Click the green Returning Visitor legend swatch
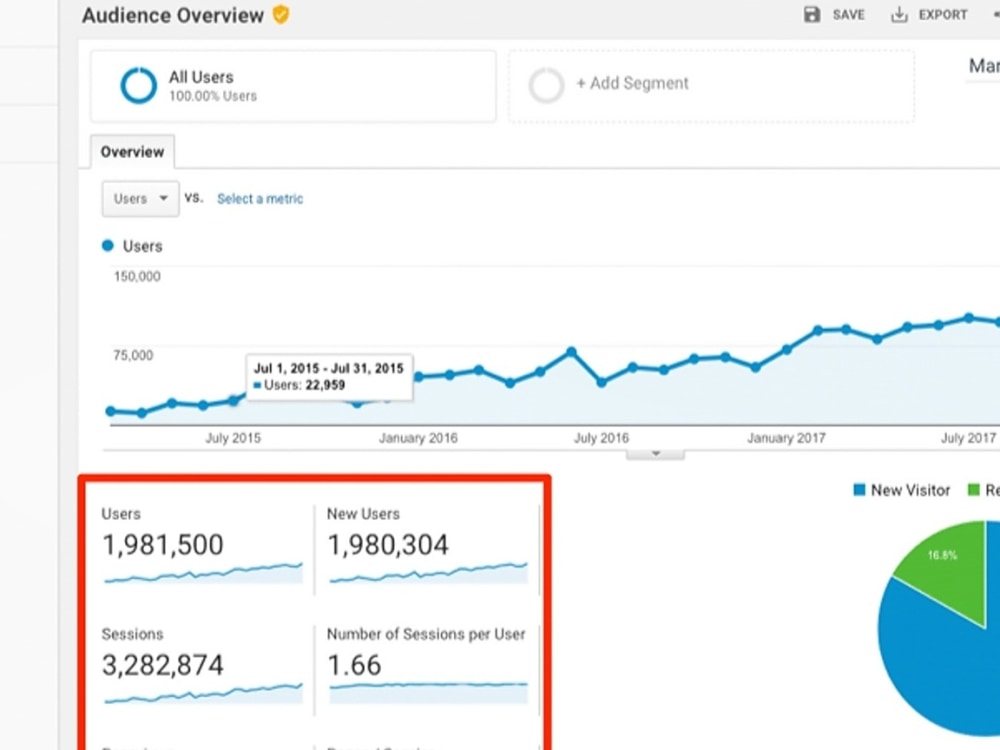 coord(973,490)
